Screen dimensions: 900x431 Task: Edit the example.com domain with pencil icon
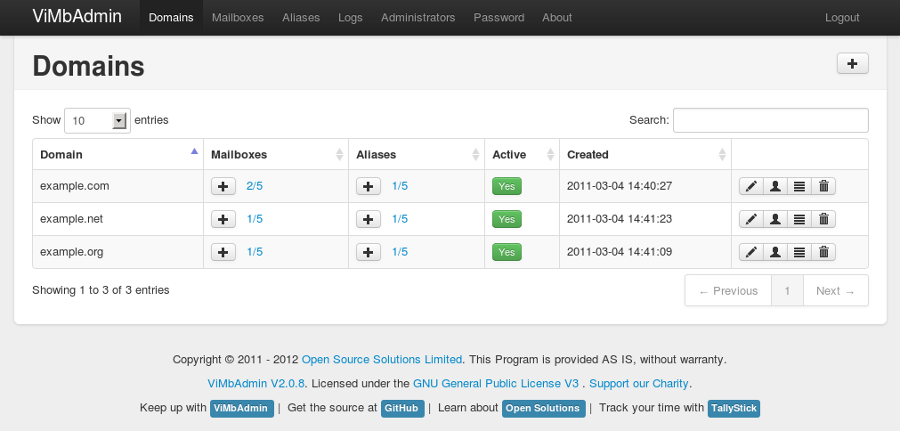(x=751, y=186)
